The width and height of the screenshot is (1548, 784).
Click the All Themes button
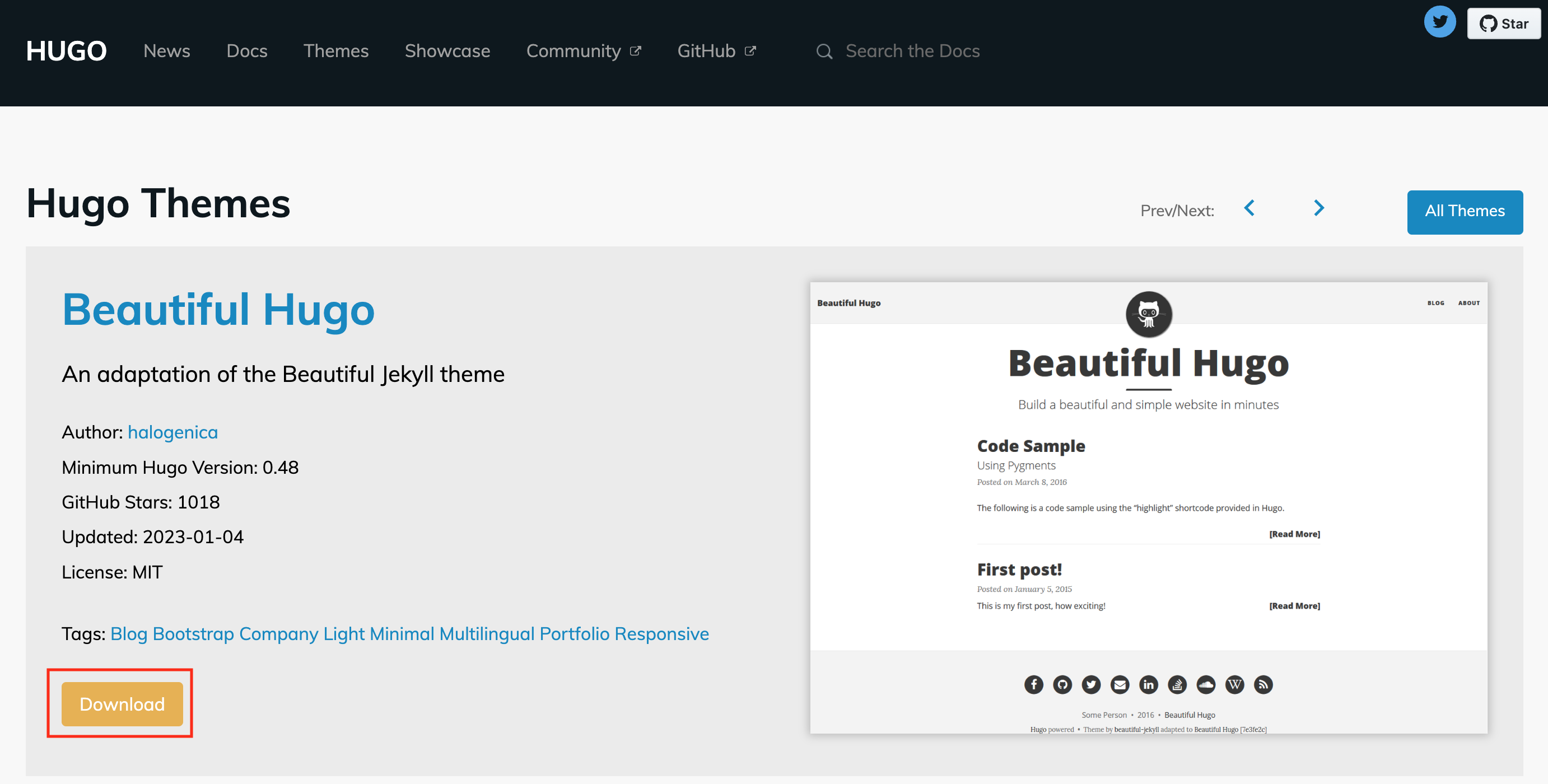pyautogui.click(x=1465, y=212)
